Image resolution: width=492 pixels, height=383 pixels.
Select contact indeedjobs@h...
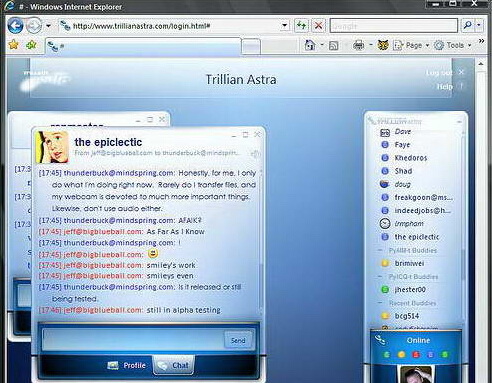point(422,211)
